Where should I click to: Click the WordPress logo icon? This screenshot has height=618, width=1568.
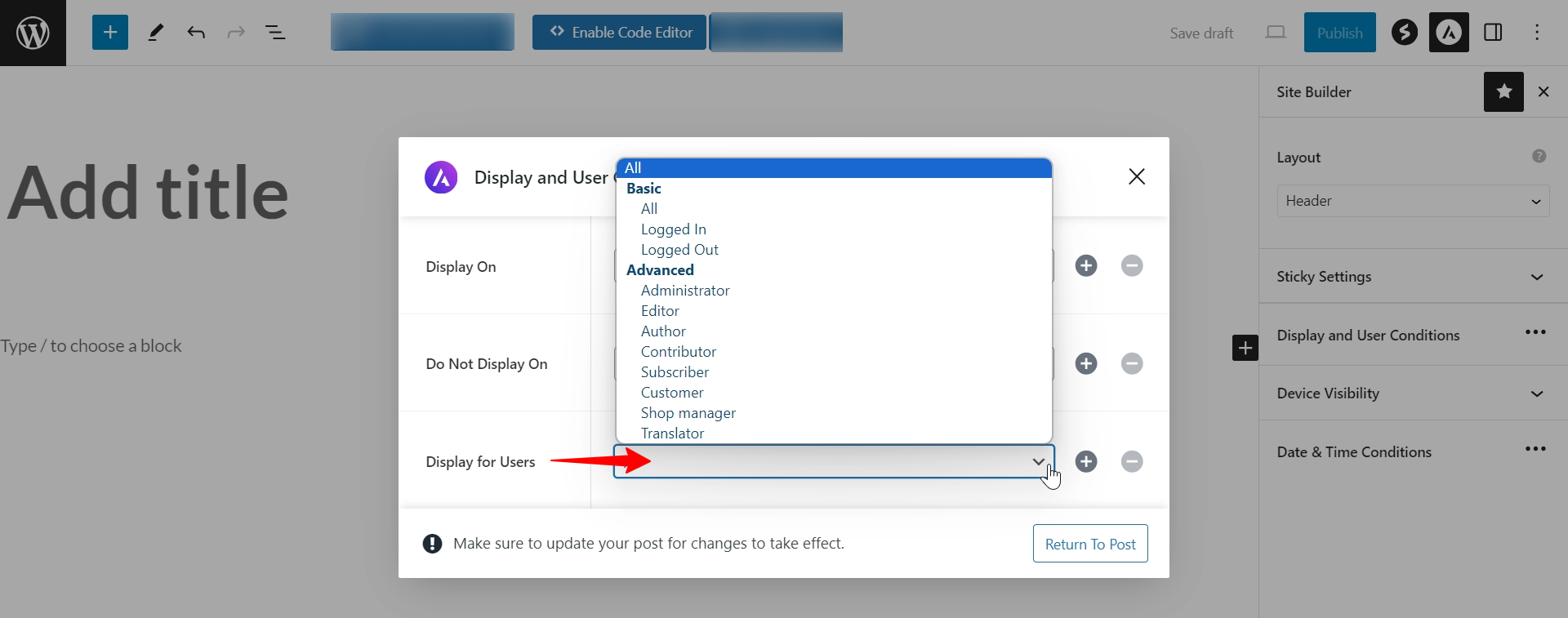33,33
